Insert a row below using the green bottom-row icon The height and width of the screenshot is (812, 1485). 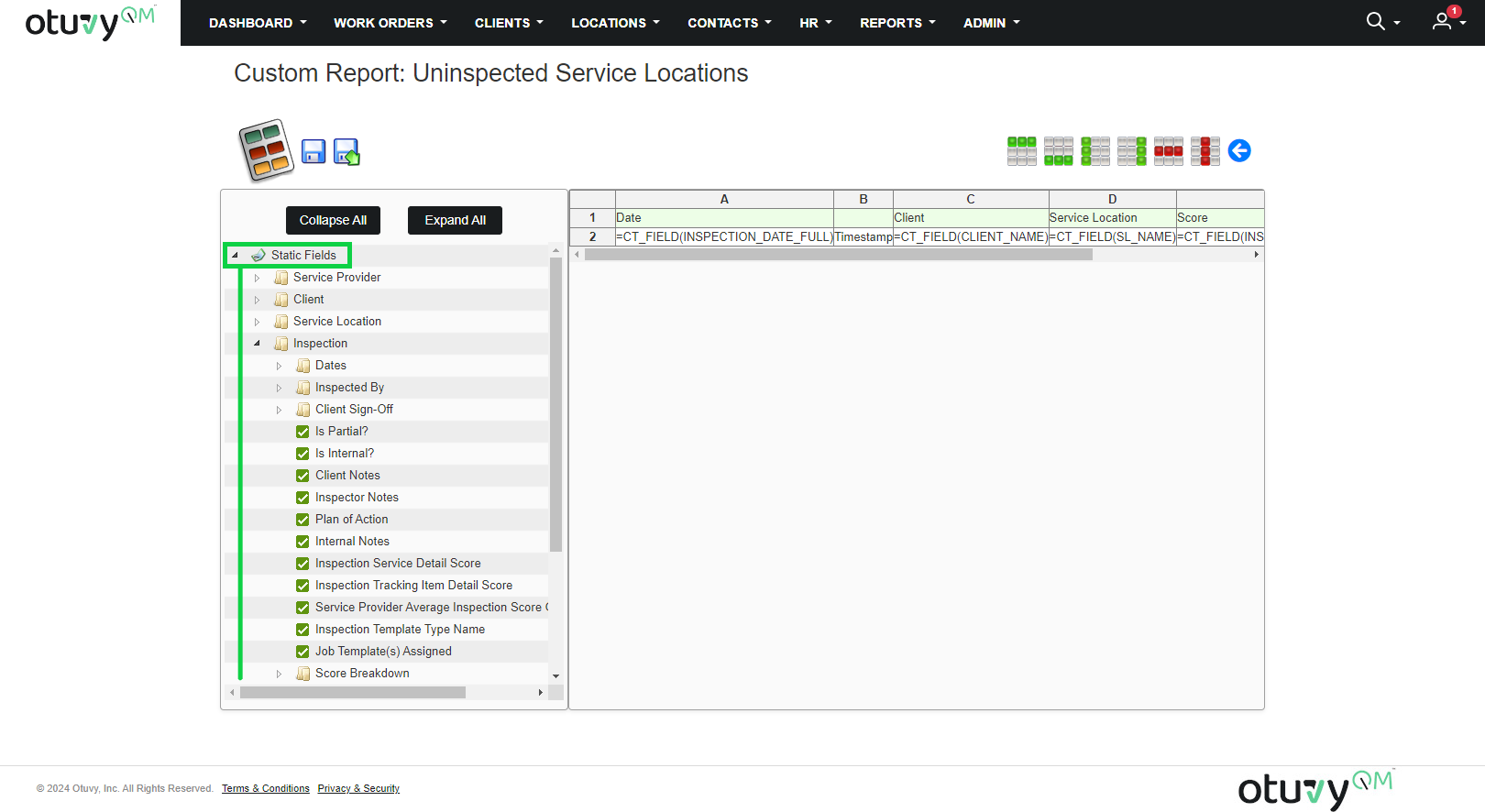pyautogui.click(x=1059, y=151)
